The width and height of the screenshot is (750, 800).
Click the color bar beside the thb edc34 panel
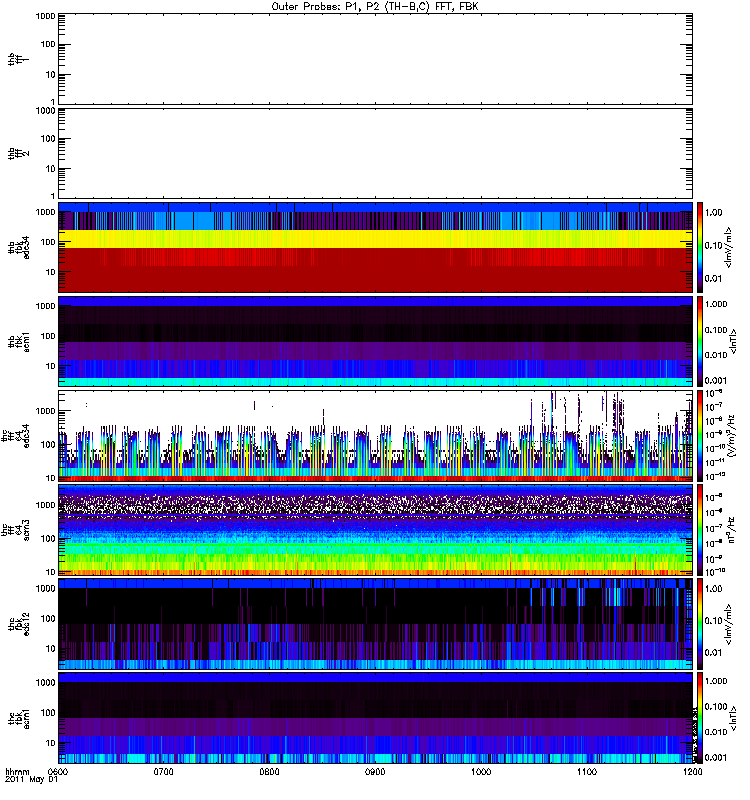pos(701,246)
